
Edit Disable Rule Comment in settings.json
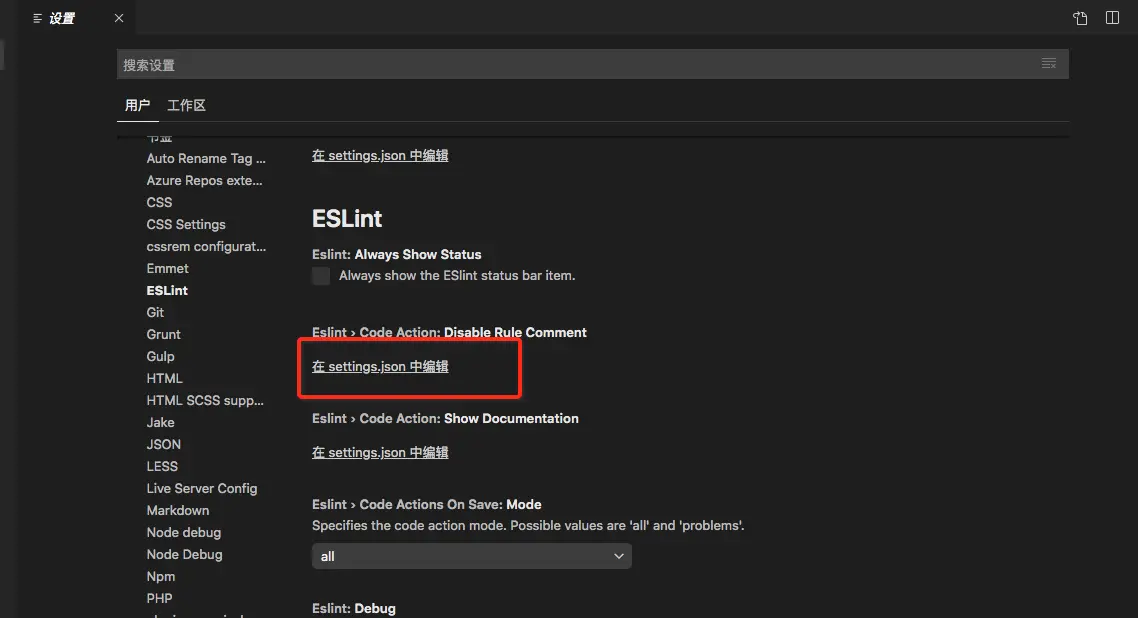[x=380, y=366]
